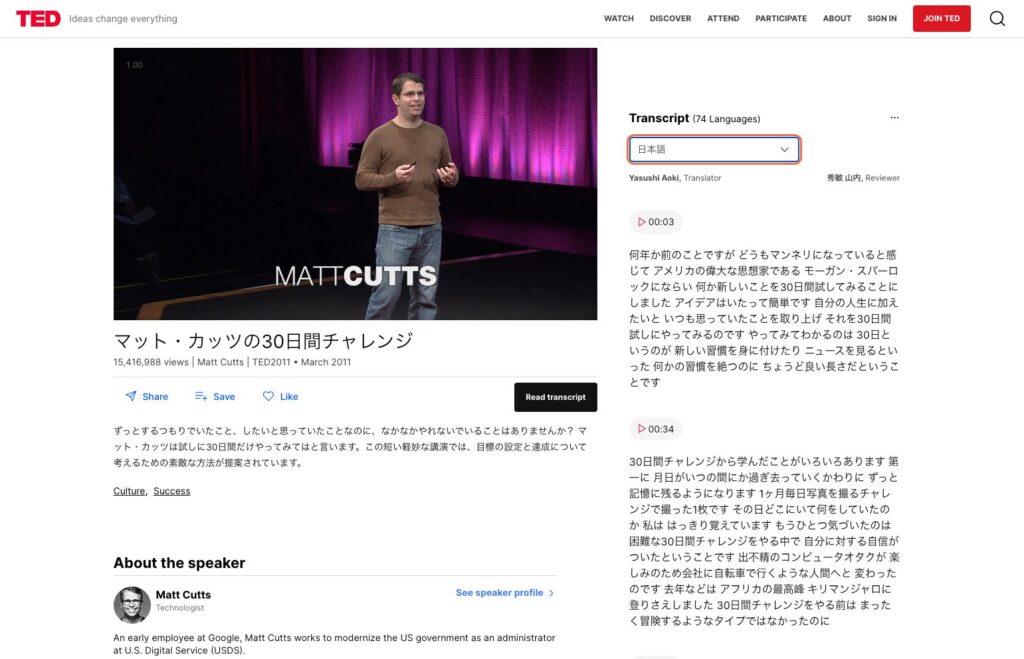Click the Like heart icon

click(268, 396)
